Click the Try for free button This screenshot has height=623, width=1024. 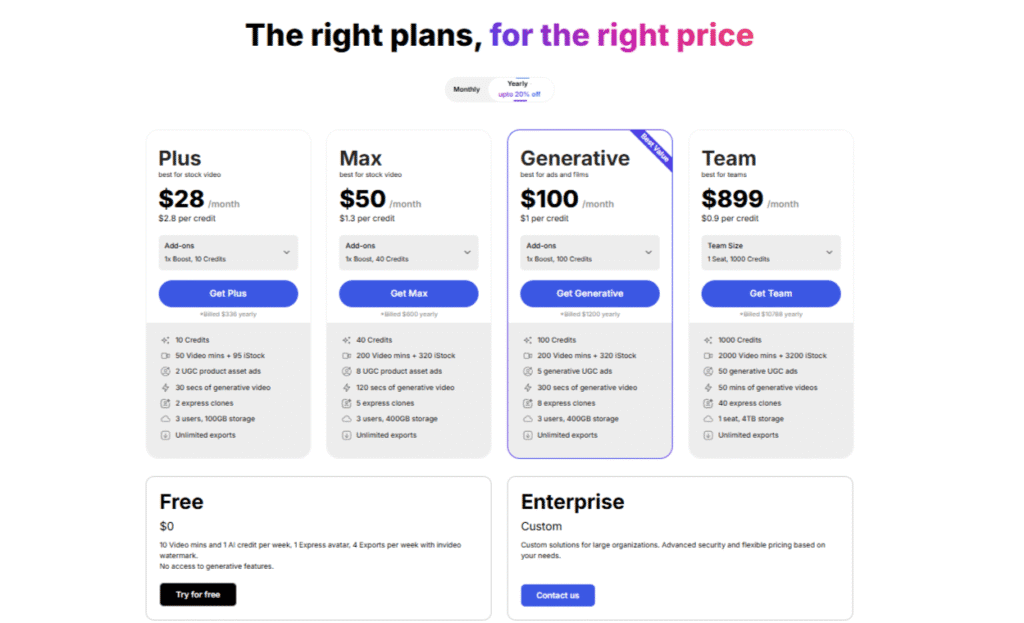[198, 595]
